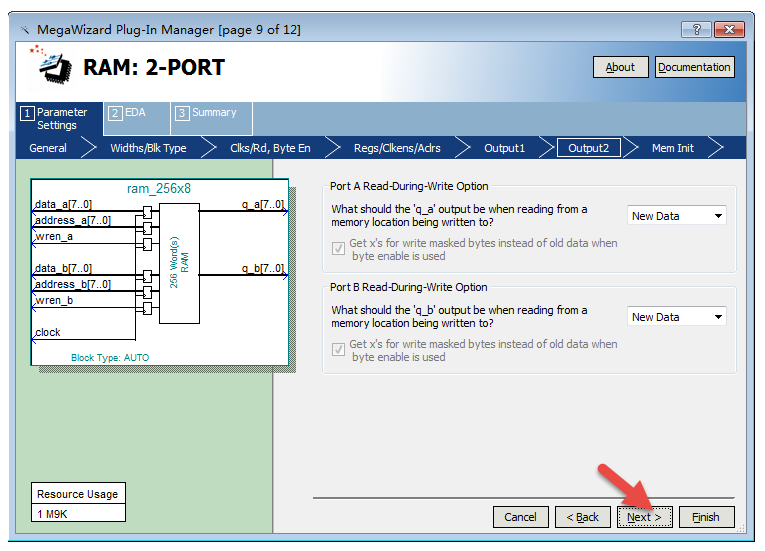Click the 256 Word(s) RAM block

point(179,263)
